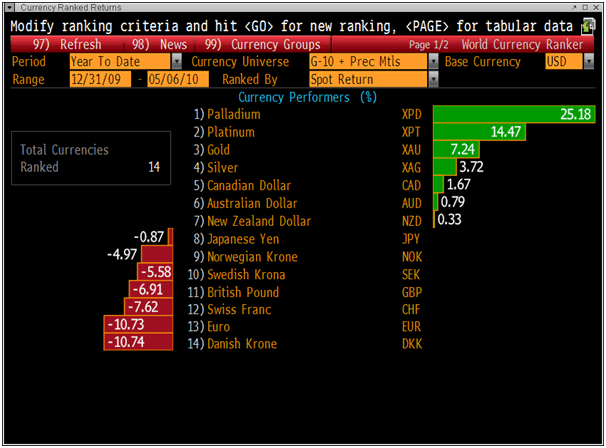Viewport: 606px width, 448px height.
Task: Click the -0.87 Japanese Yen value
Action: point(149,237)
